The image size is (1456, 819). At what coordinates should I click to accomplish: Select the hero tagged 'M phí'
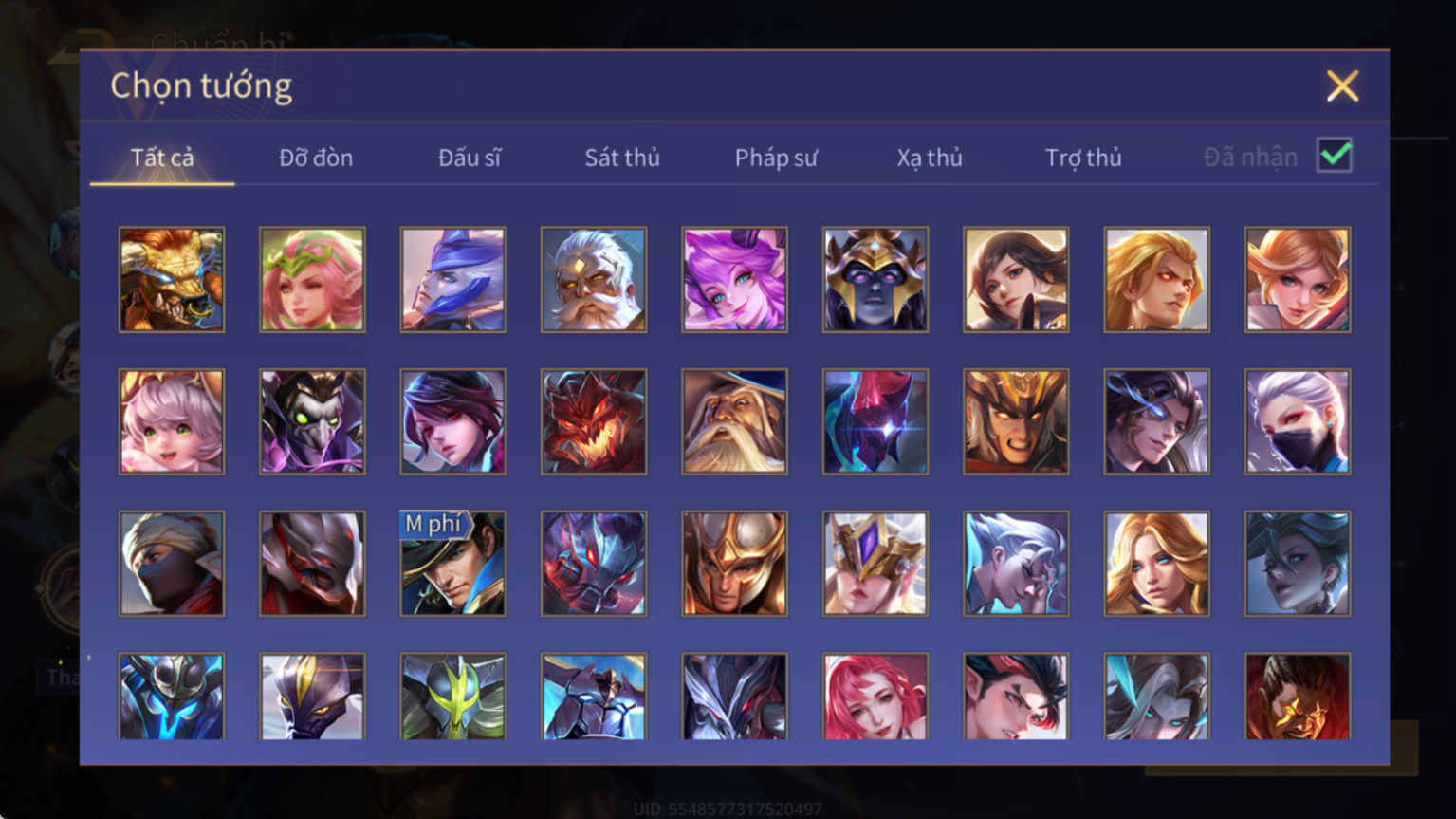point(453,564)
